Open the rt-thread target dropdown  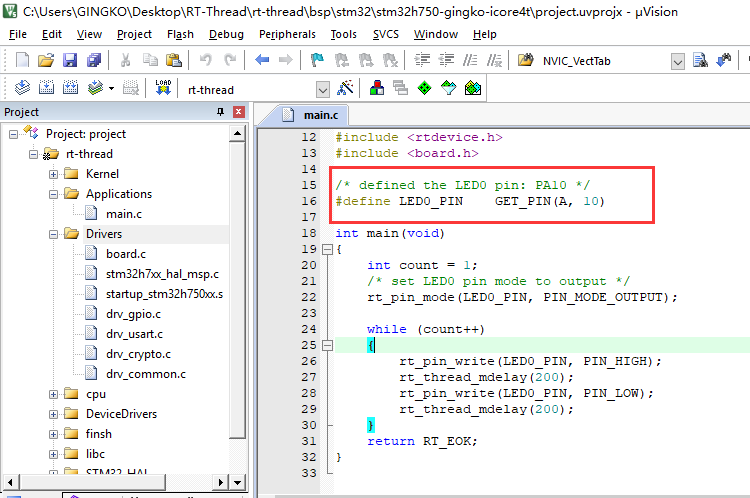[x=322, y=89]
